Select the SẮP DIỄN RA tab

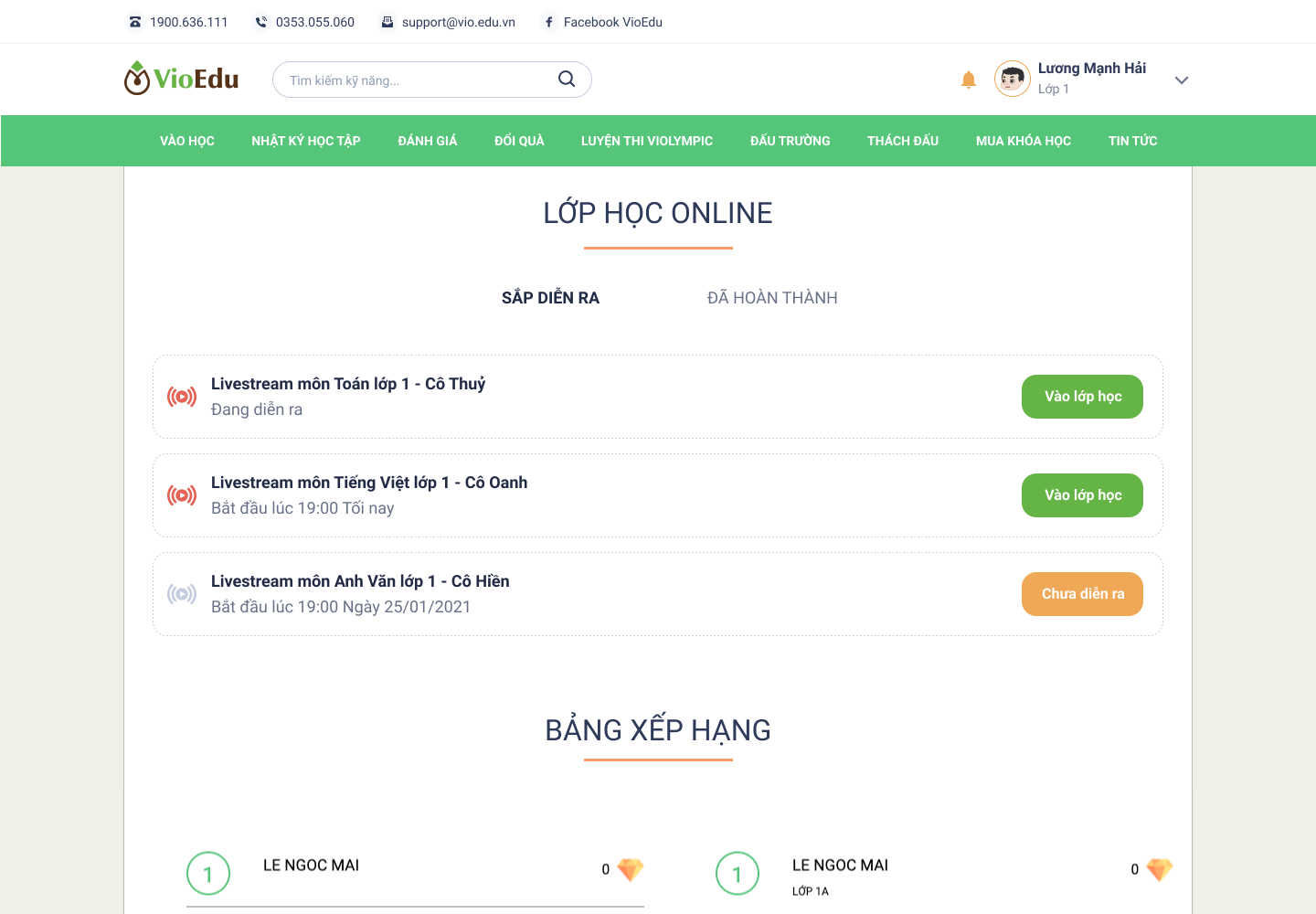(x=550, y=297)
